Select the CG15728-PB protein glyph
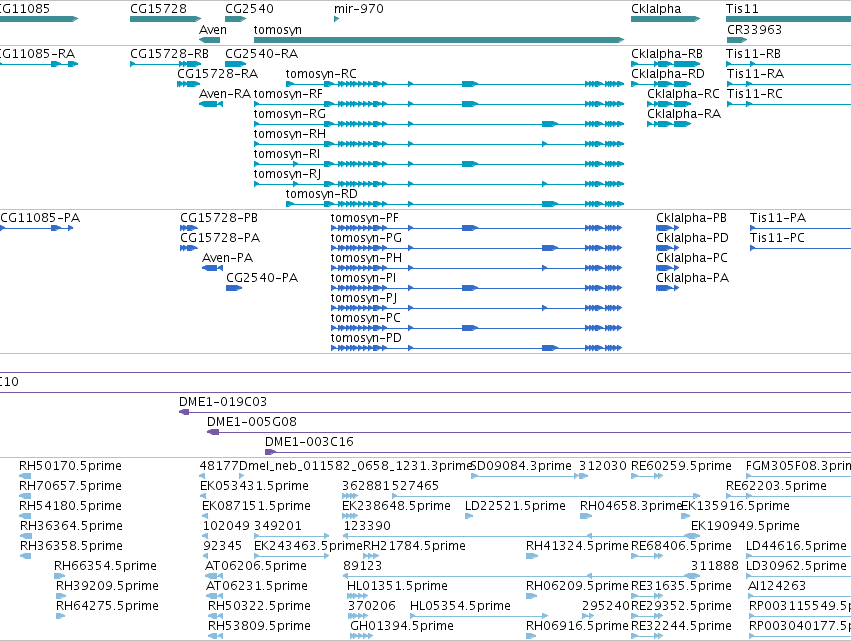 (x=189, y=228)
